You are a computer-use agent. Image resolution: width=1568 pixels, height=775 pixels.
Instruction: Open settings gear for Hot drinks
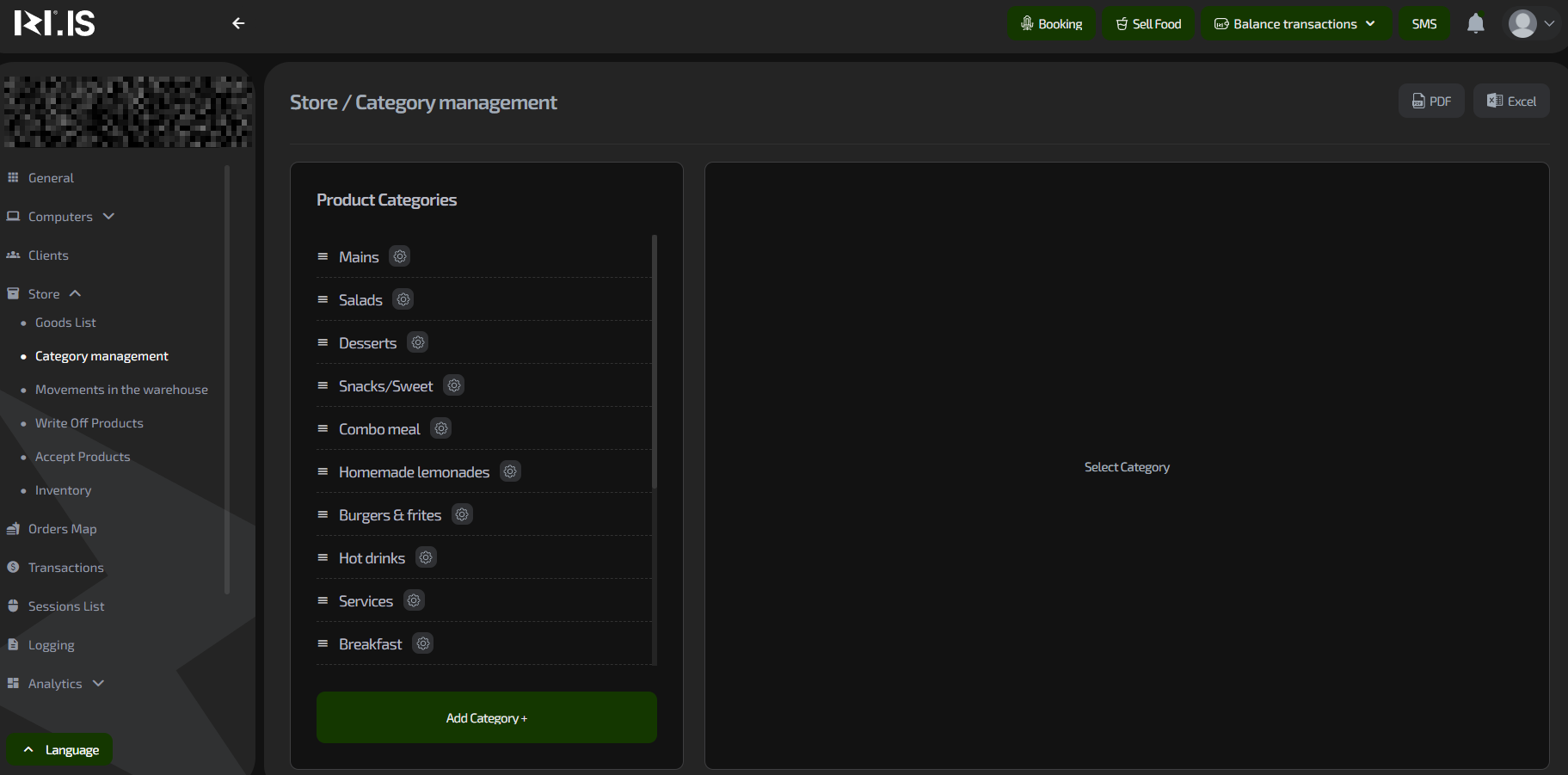click(x=426, y=557)
